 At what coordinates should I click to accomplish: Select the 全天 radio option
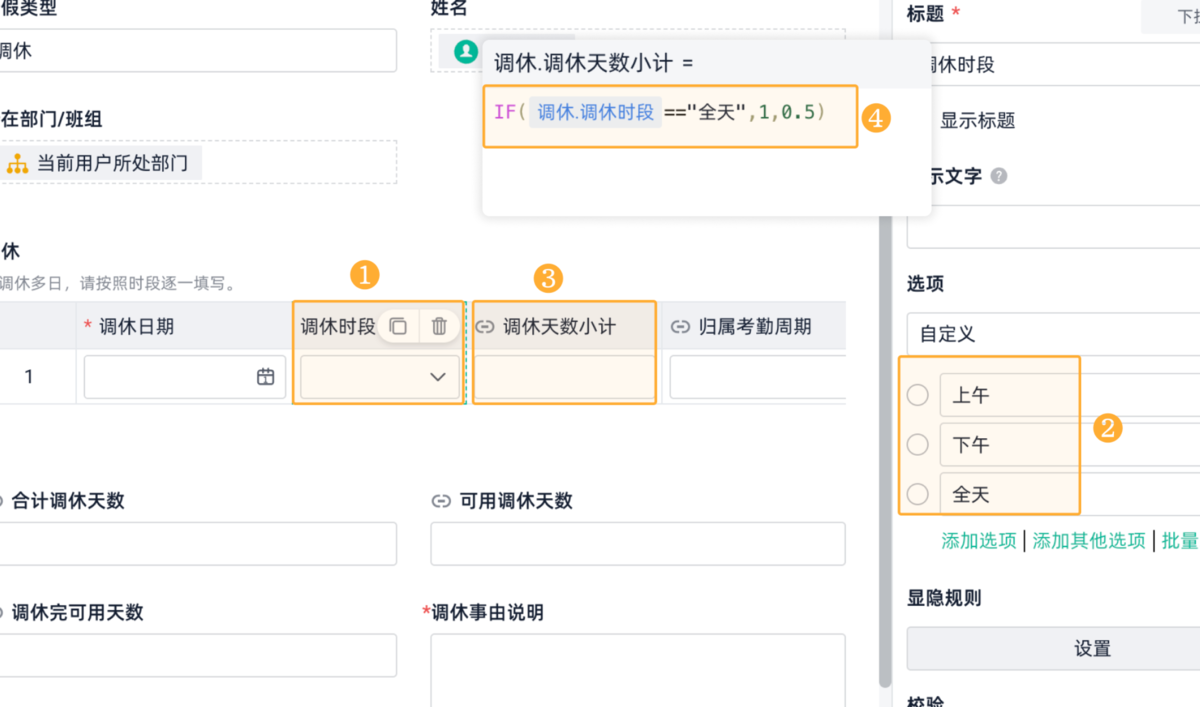click(x=917, y=493)
